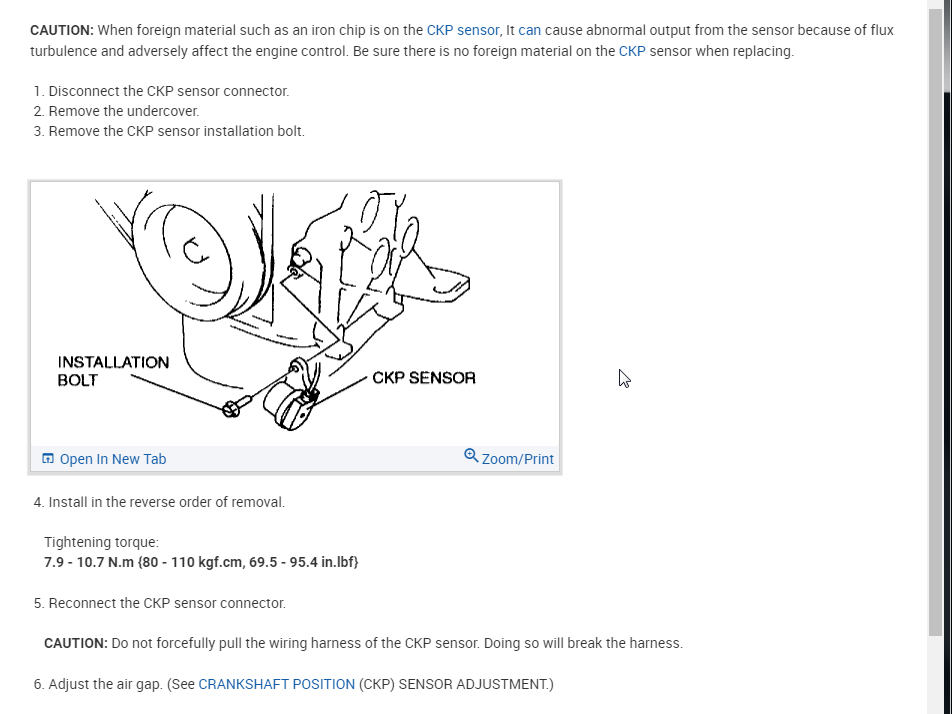This screenshot has height=714, width=952.
Task: Open the 'CKP sensor' link in first caution line
Action: coord(462,30)
